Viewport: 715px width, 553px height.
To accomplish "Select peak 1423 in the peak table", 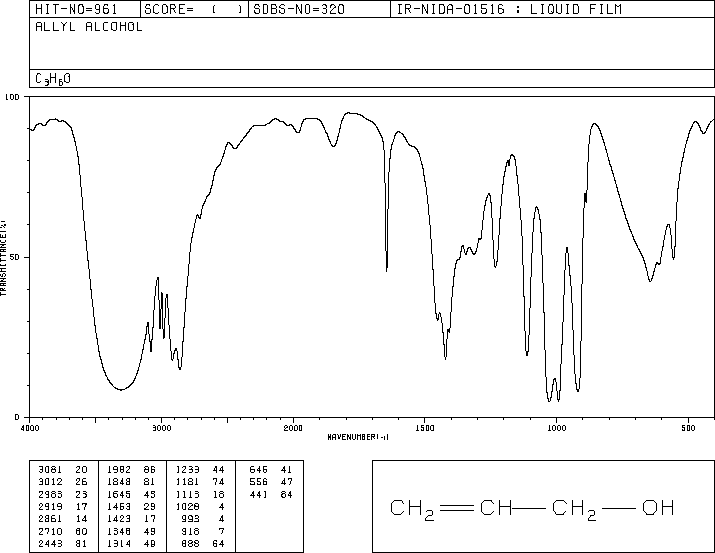I will [x=119, y=519].
